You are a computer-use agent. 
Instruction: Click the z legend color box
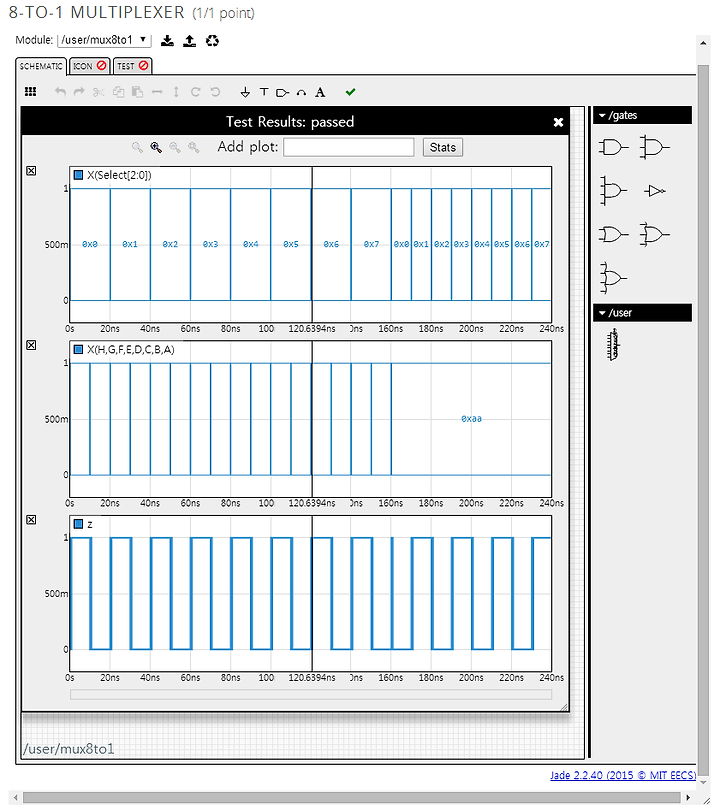tap(79, 524)
